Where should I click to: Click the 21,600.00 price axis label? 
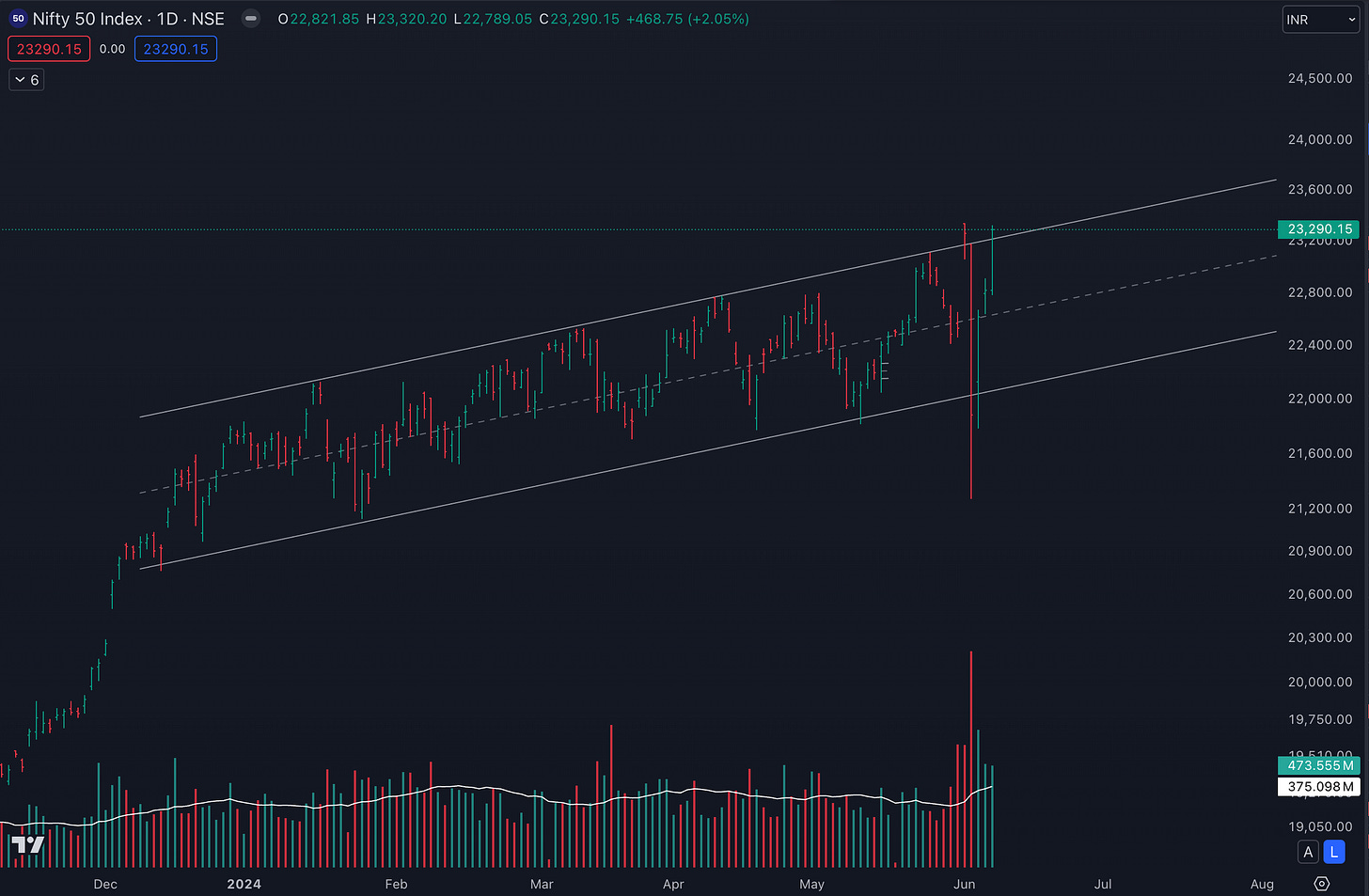pos(1319,453)
